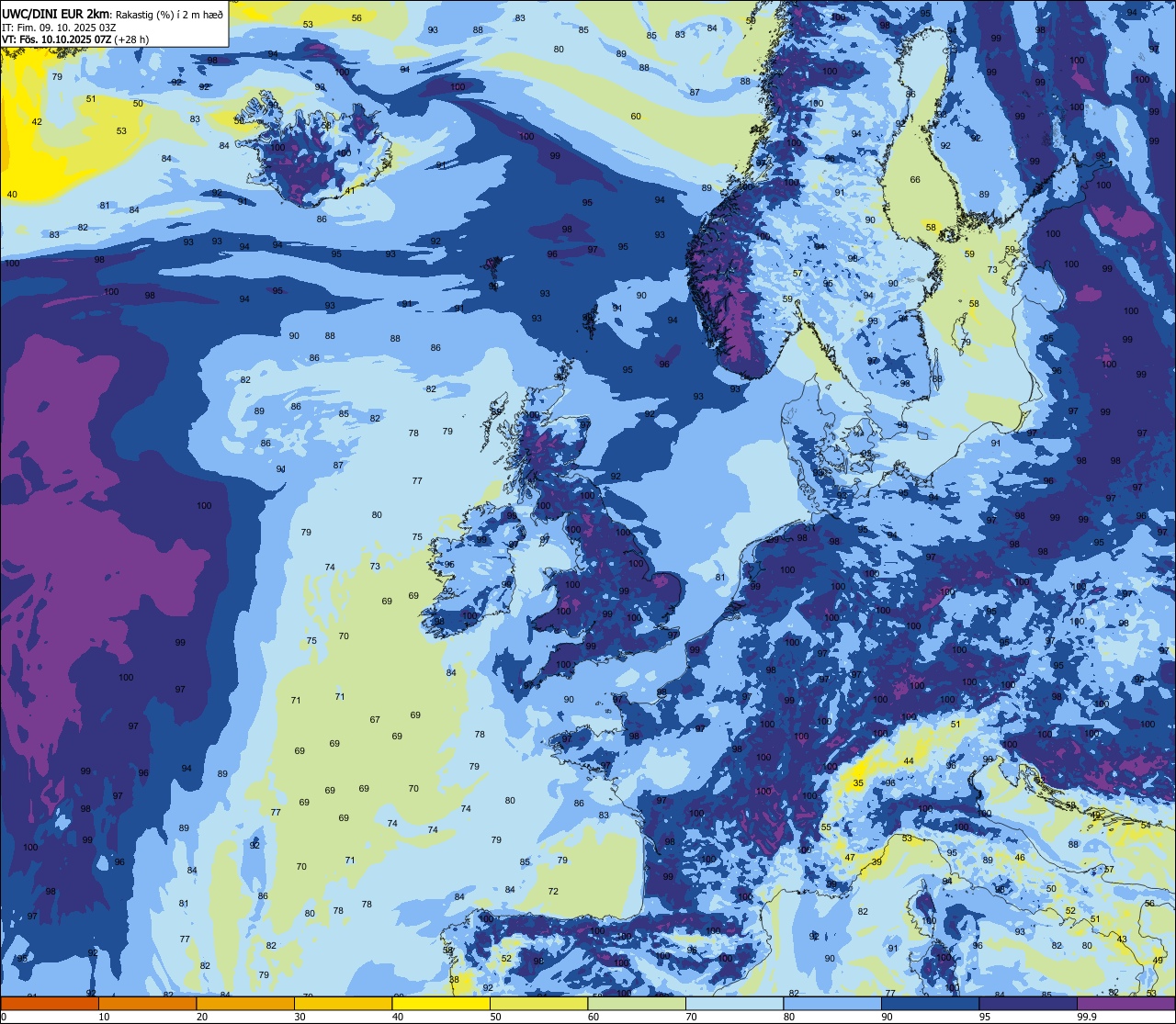This screenshot has height=1024, width=1176.
Task: Select the VT: Fös. 10.10.2025 07Z line
Action: click(75, 39)
